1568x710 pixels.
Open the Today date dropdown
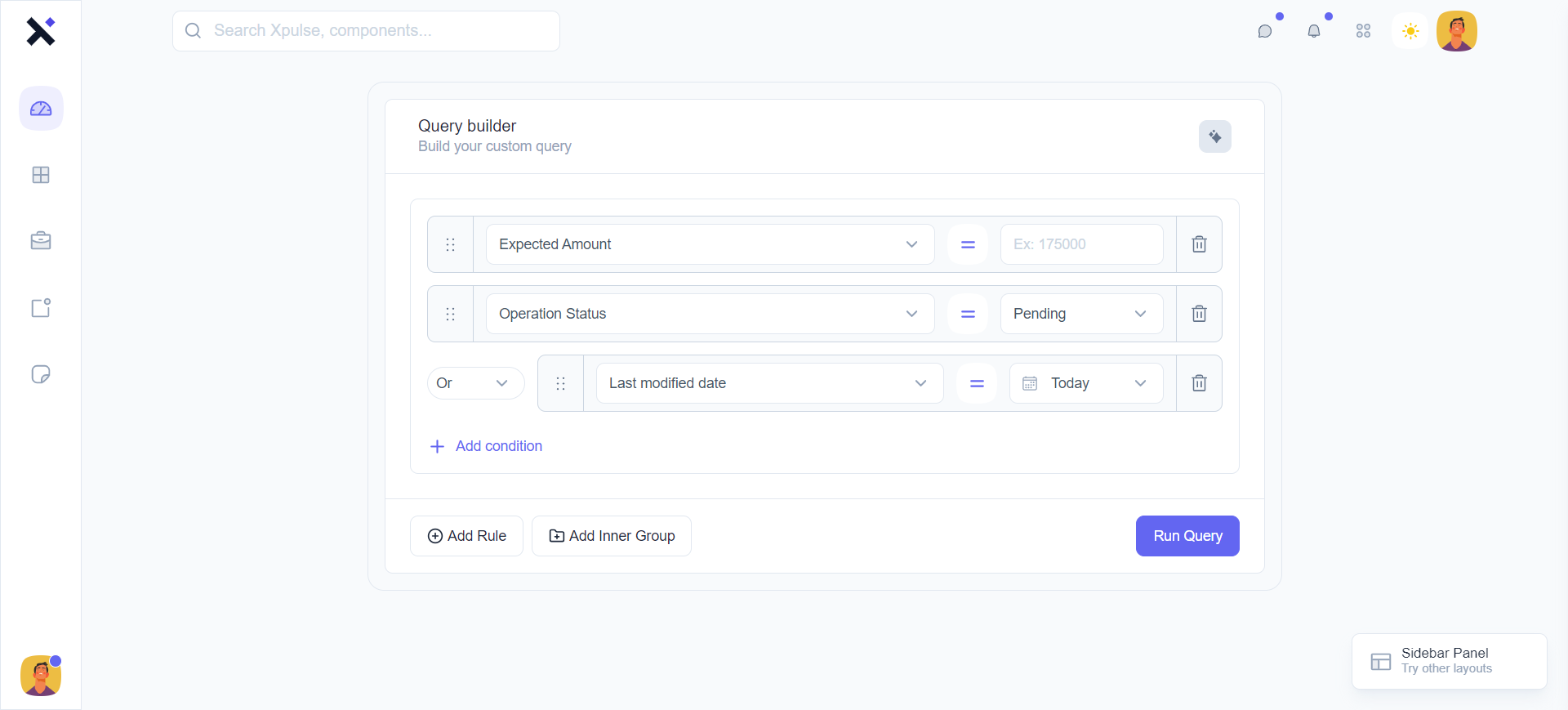(1086, 383)
